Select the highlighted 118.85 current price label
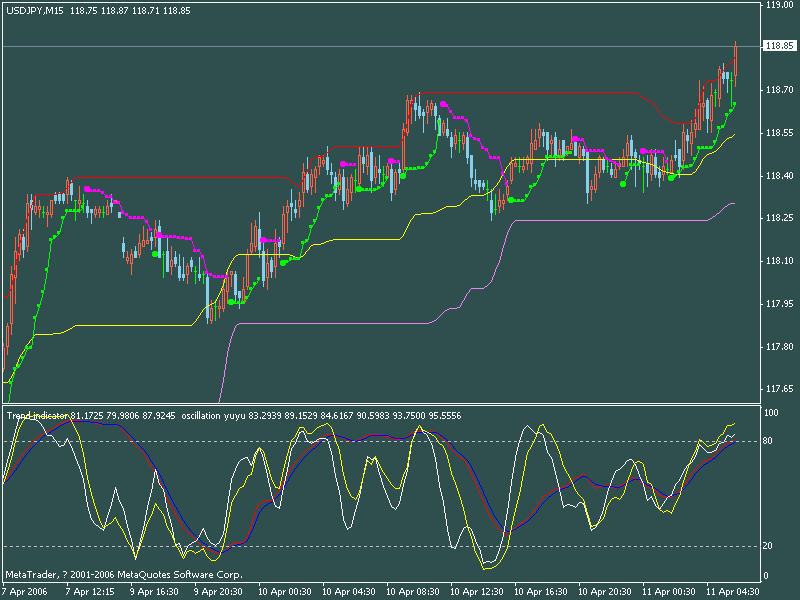Screen dimensions: 800x600 pos(778,46)
